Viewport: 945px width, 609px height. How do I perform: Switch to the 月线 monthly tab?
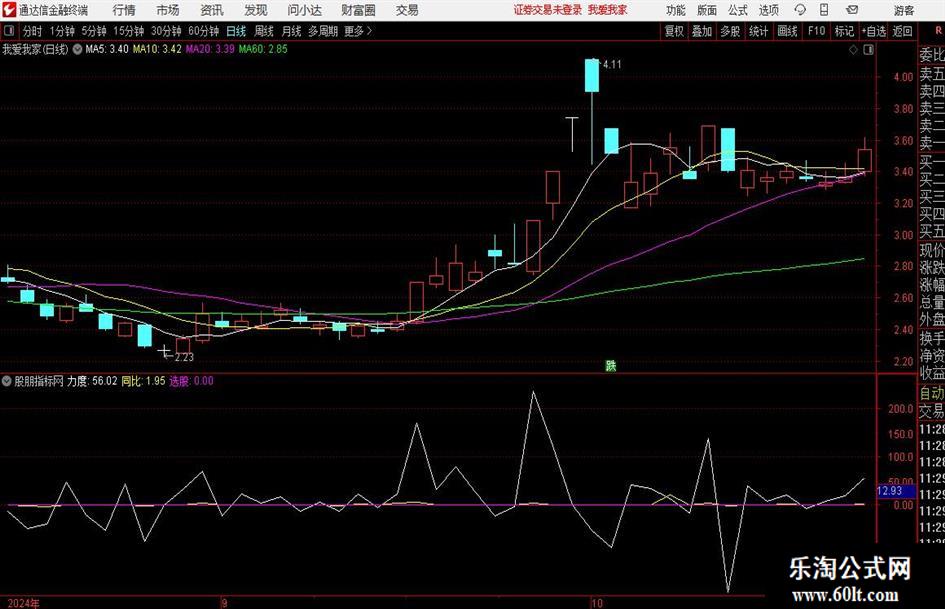tap(291, 31)
